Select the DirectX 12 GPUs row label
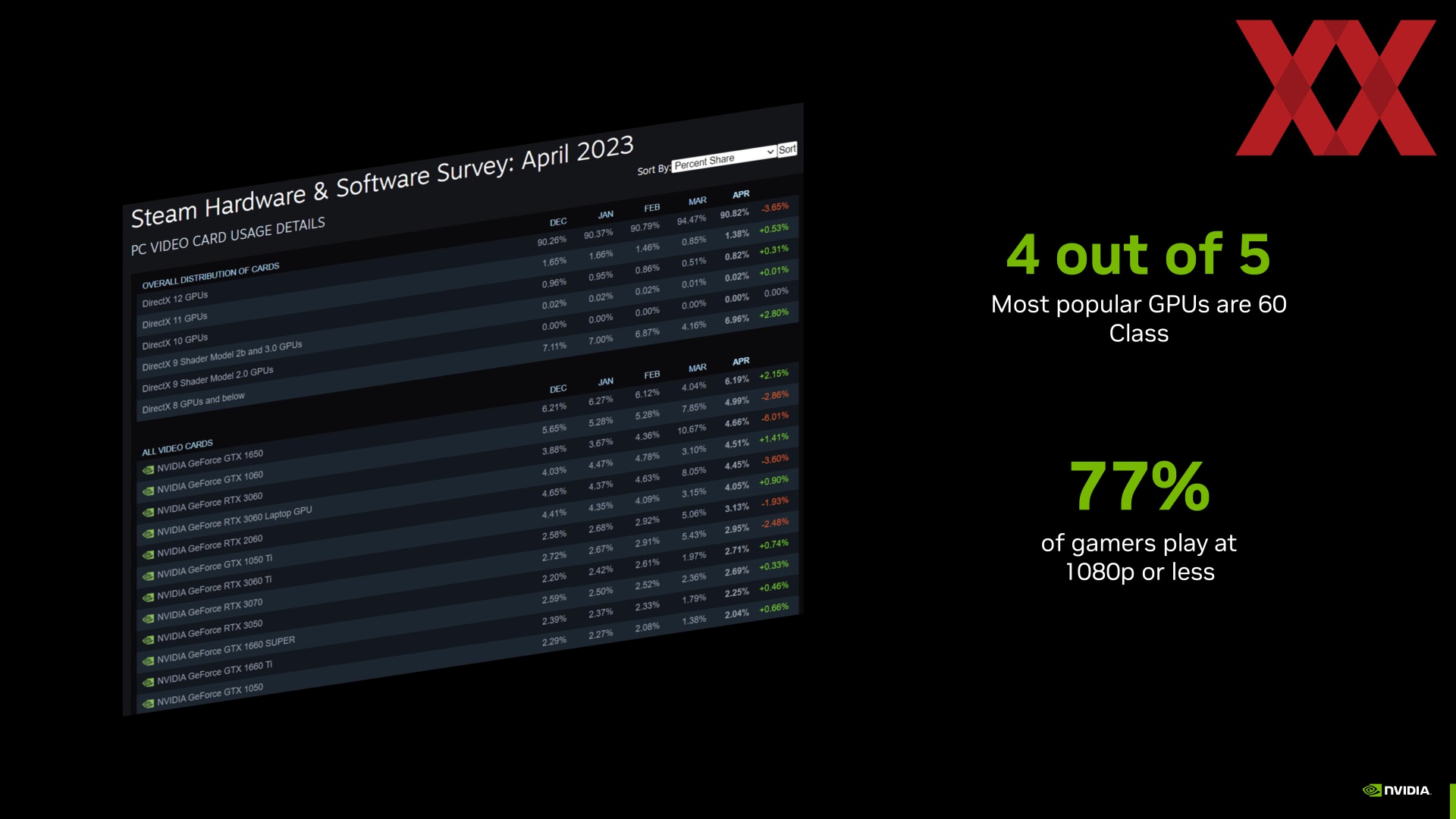 pos(174,299)
